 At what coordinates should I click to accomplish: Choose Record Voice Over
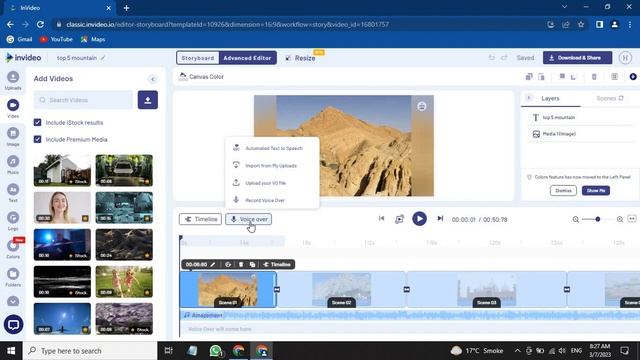coord(272,200)
